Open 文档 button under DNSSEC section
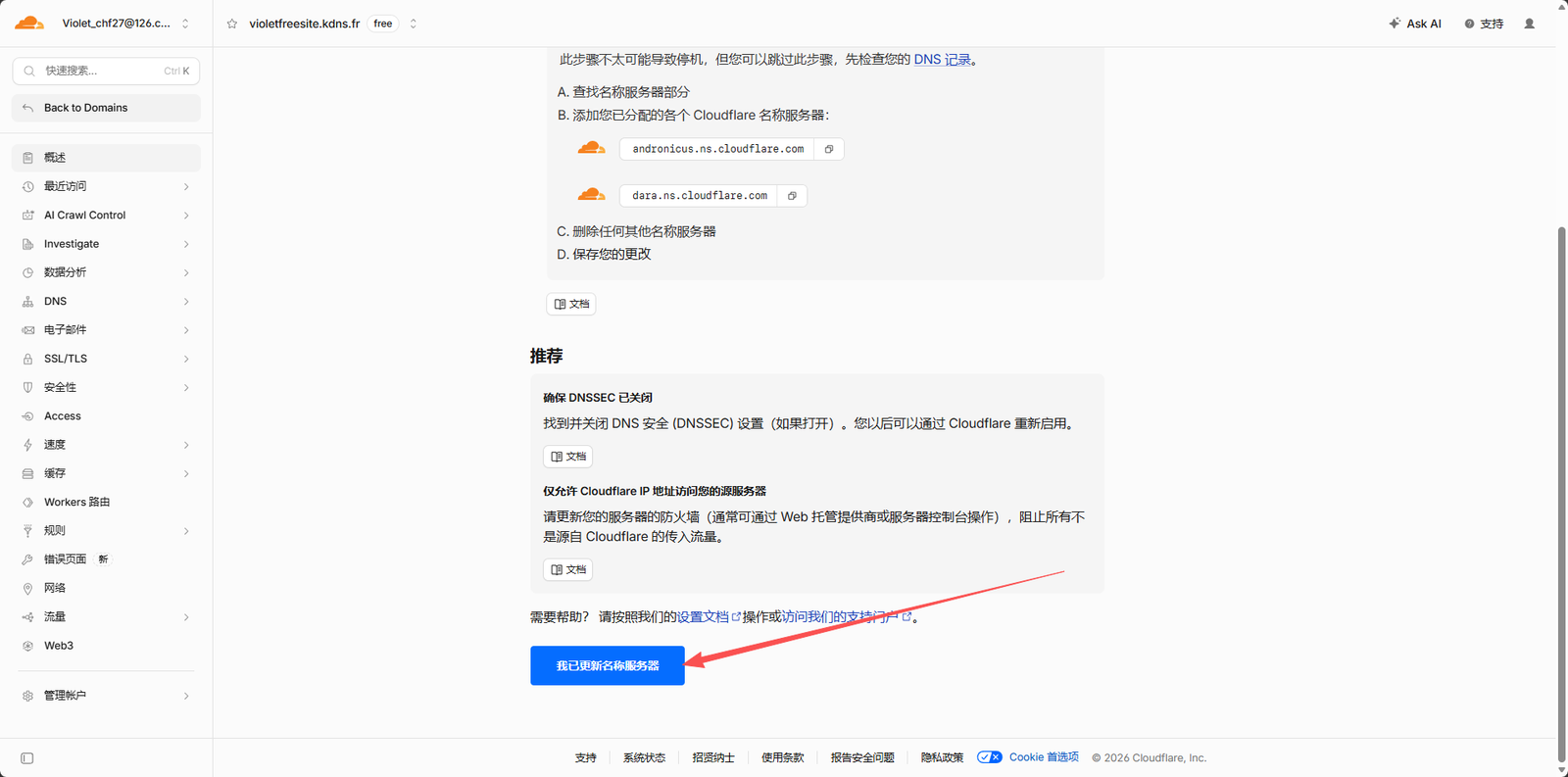Image resolution: width=1568 pixels, height=777 pixels. pos(567,457)
